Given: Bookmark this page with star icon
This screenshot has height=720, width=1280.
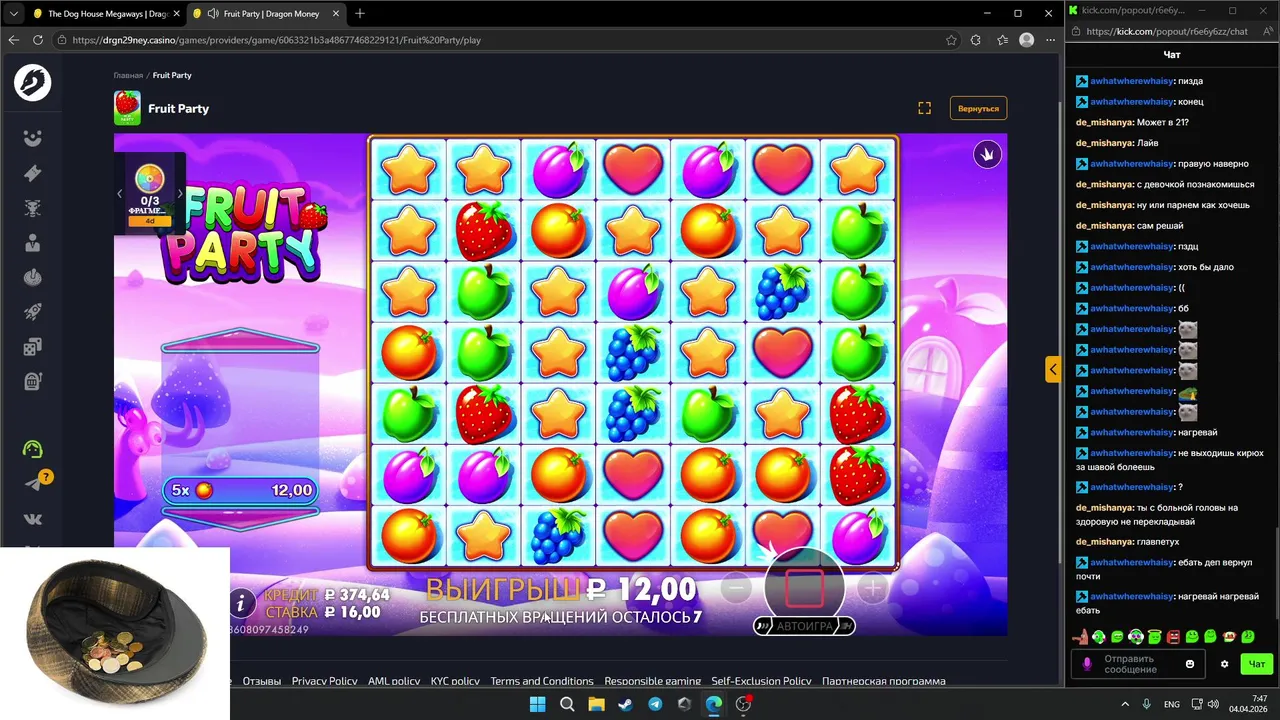Looking at the screenshot, I should 951,40.
